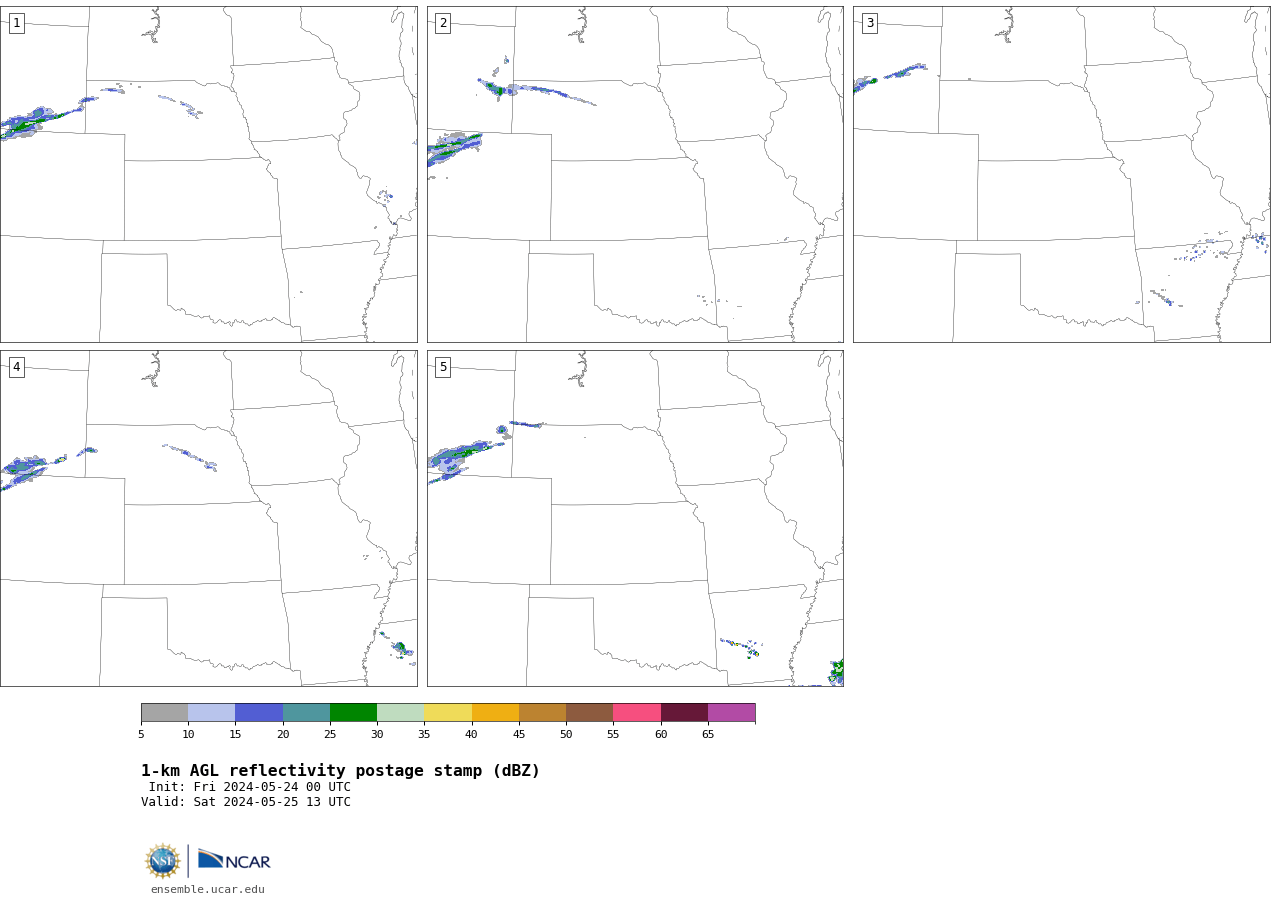Click the 1-km AGL reflectivity title

(340, 771)
